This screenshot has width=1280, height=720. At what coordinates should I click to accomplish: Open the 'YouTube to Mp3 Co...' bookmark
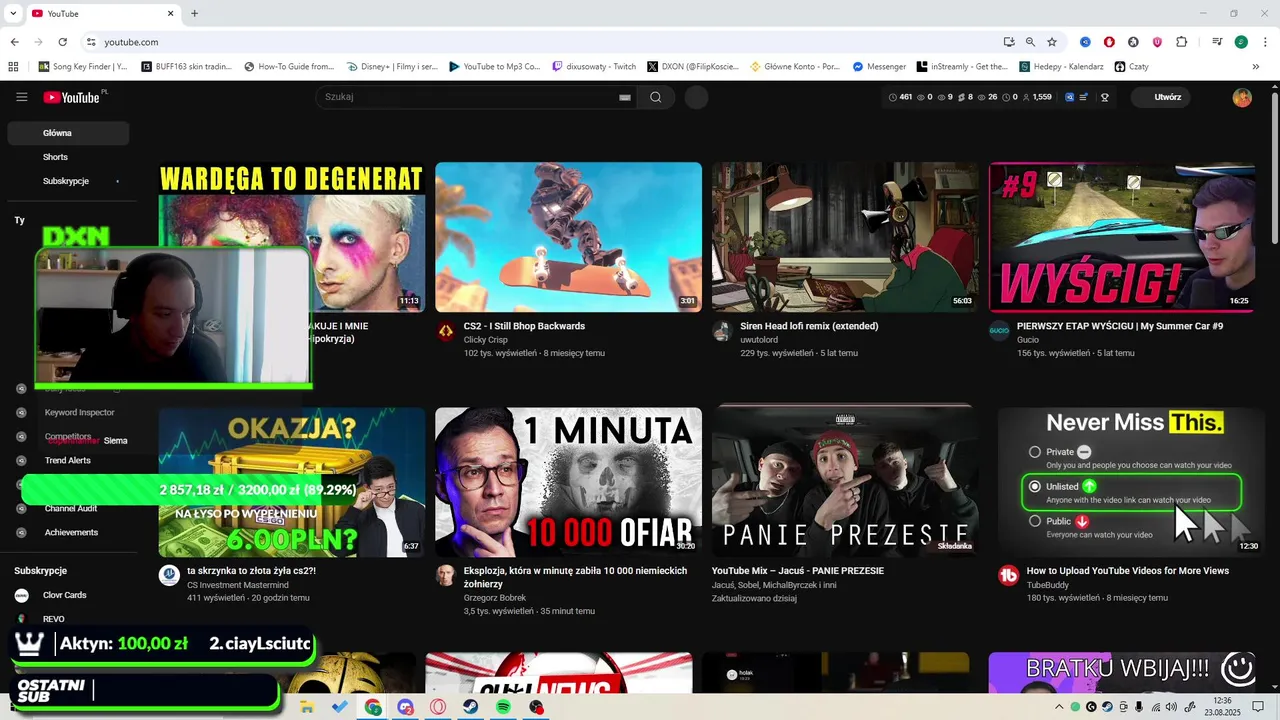[495, 67]
